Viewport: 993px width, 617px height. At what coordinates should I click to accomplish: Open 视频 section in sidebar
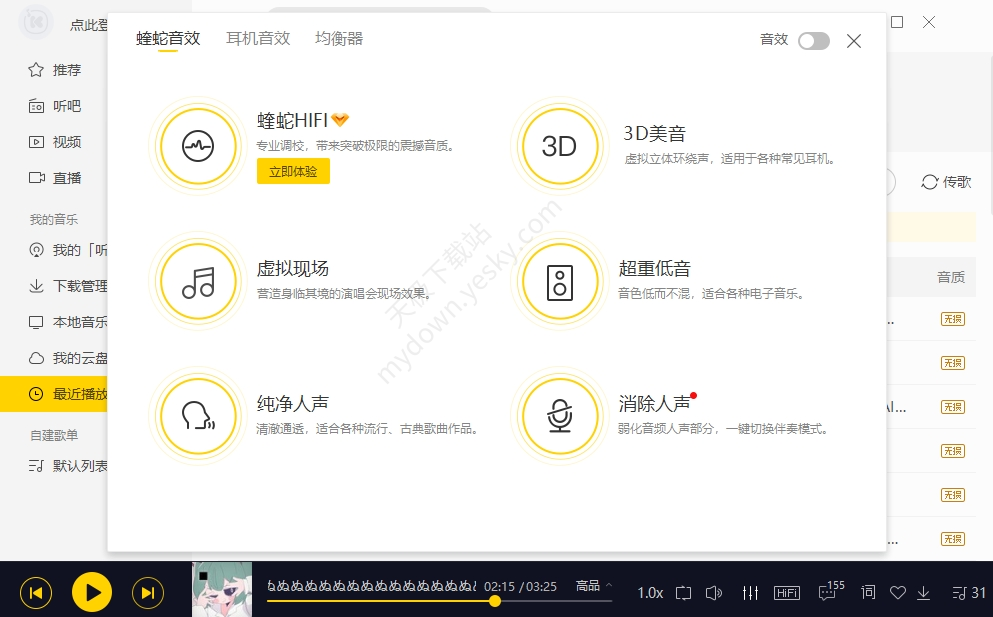(54, 142)
